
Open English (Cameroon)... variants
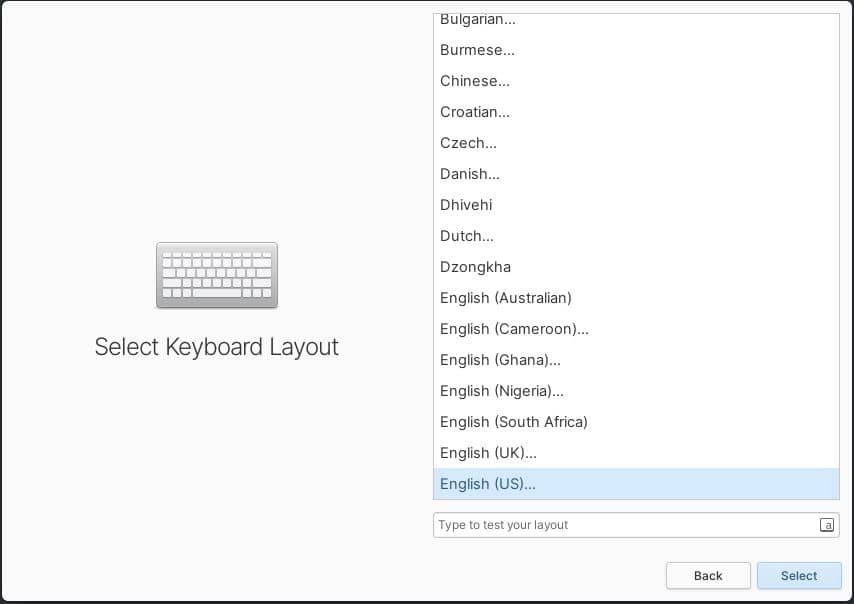pyautogui.click(x=636, y=330)
